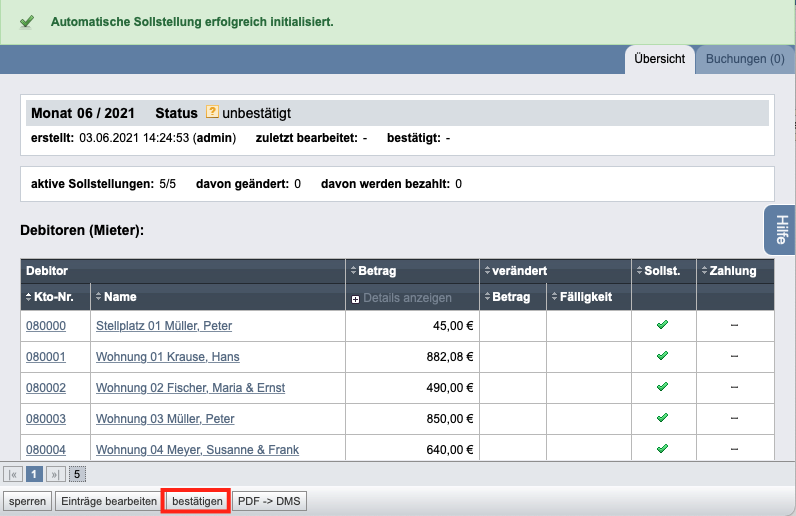The width and height of the screenshot is (796, 516).
Task: Click Sollst. checkmark for Wohnung 04 Meyer
Action: [662, 448]
